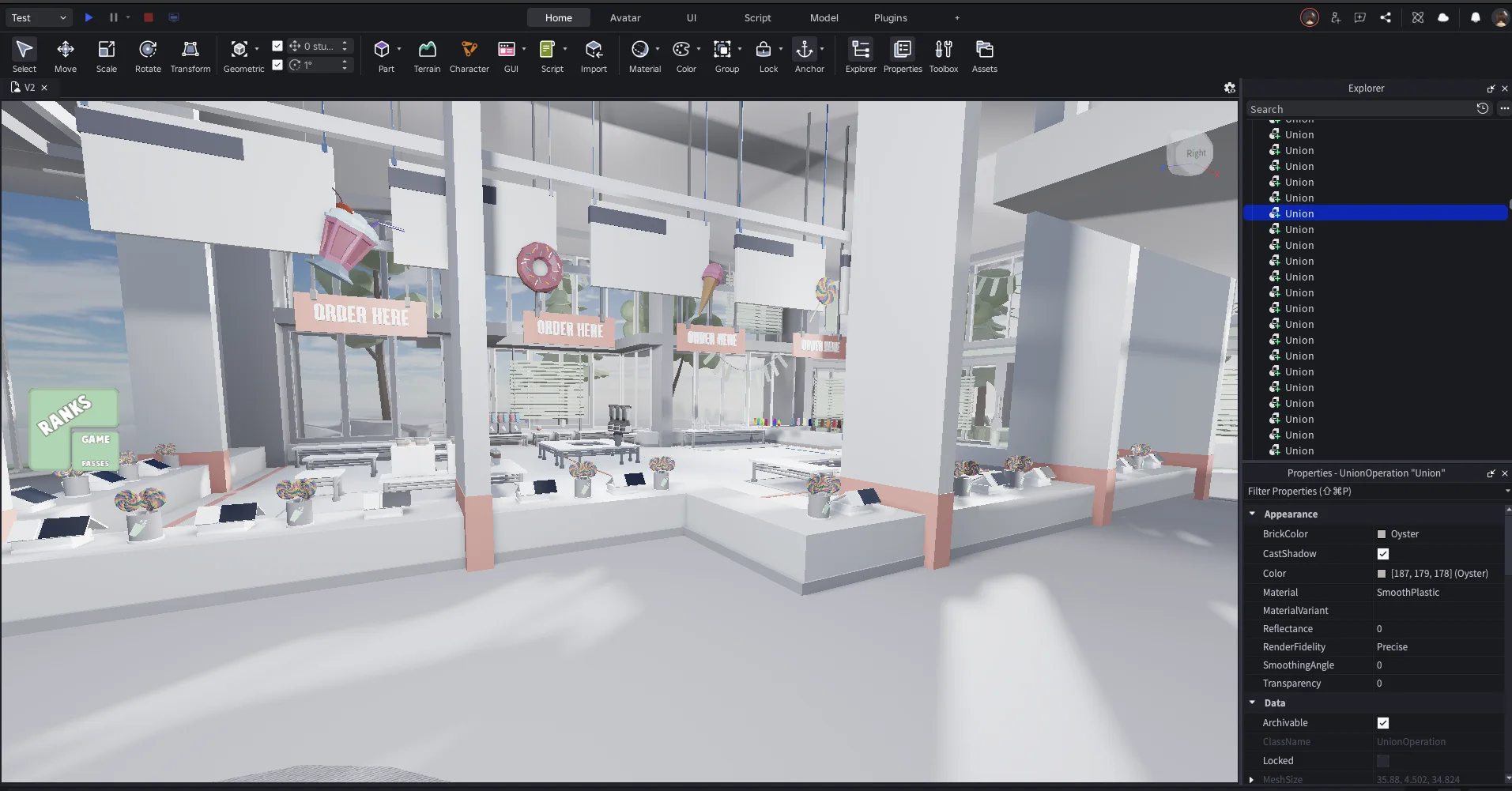Toggle the move snapping checkbox
Image resolution: width=1512 pixels, height=791 pixels.
(x=277, y=46)
